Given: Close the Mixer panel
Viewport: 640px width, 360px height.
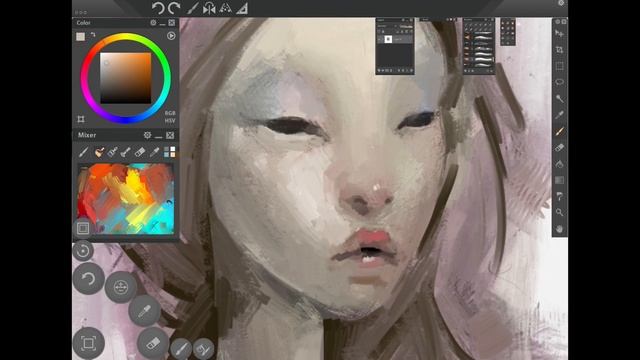Looking at the screenshot, I should point(170,135).
